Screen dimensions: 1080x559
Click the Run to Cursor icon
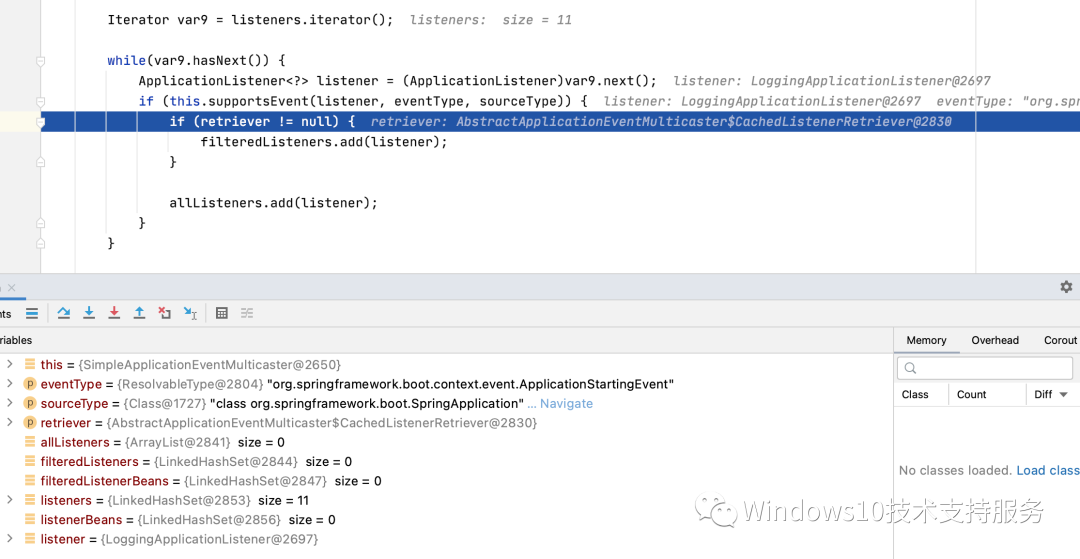click(x=190, y=313)
